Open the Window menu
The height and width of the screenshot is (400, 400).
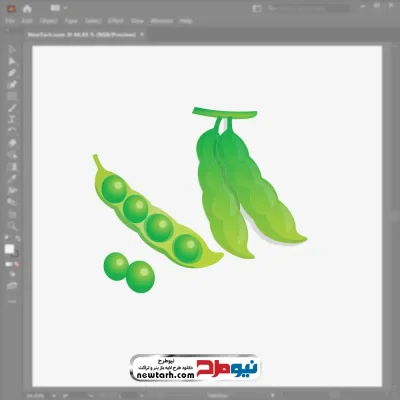162,21
